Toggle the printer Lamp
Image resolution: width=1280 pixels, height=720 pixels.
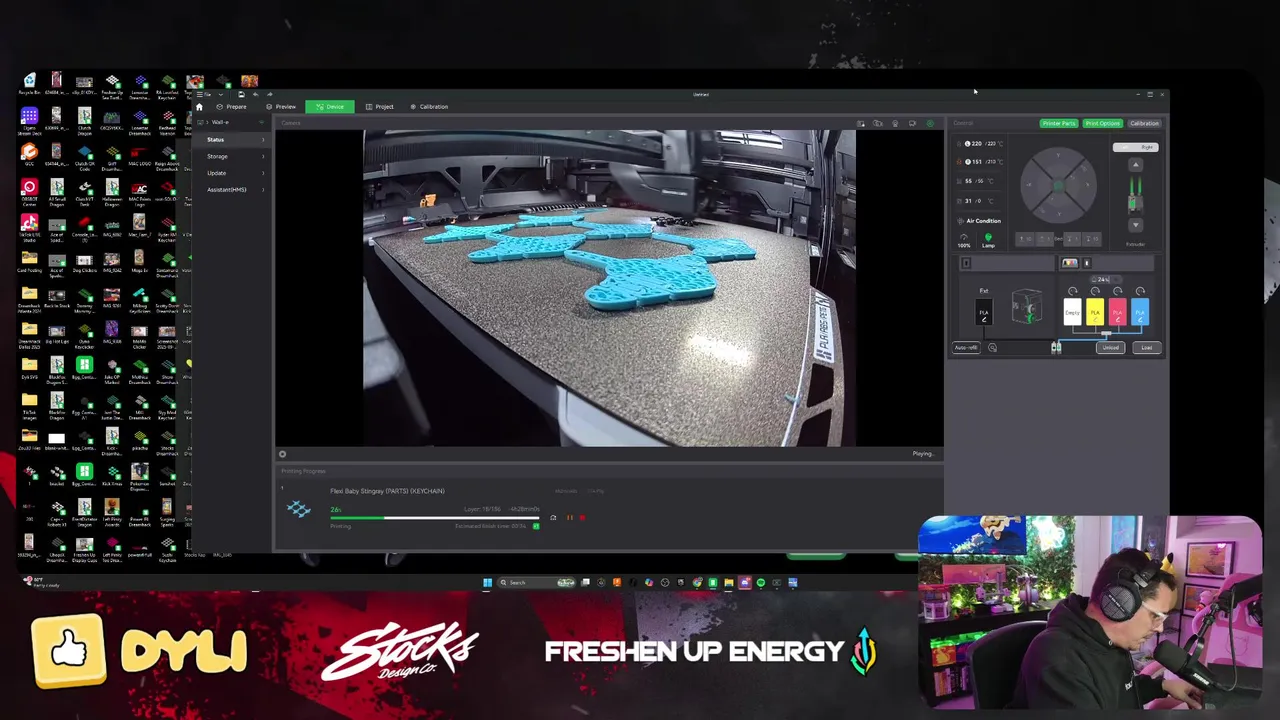click(988, 240)
